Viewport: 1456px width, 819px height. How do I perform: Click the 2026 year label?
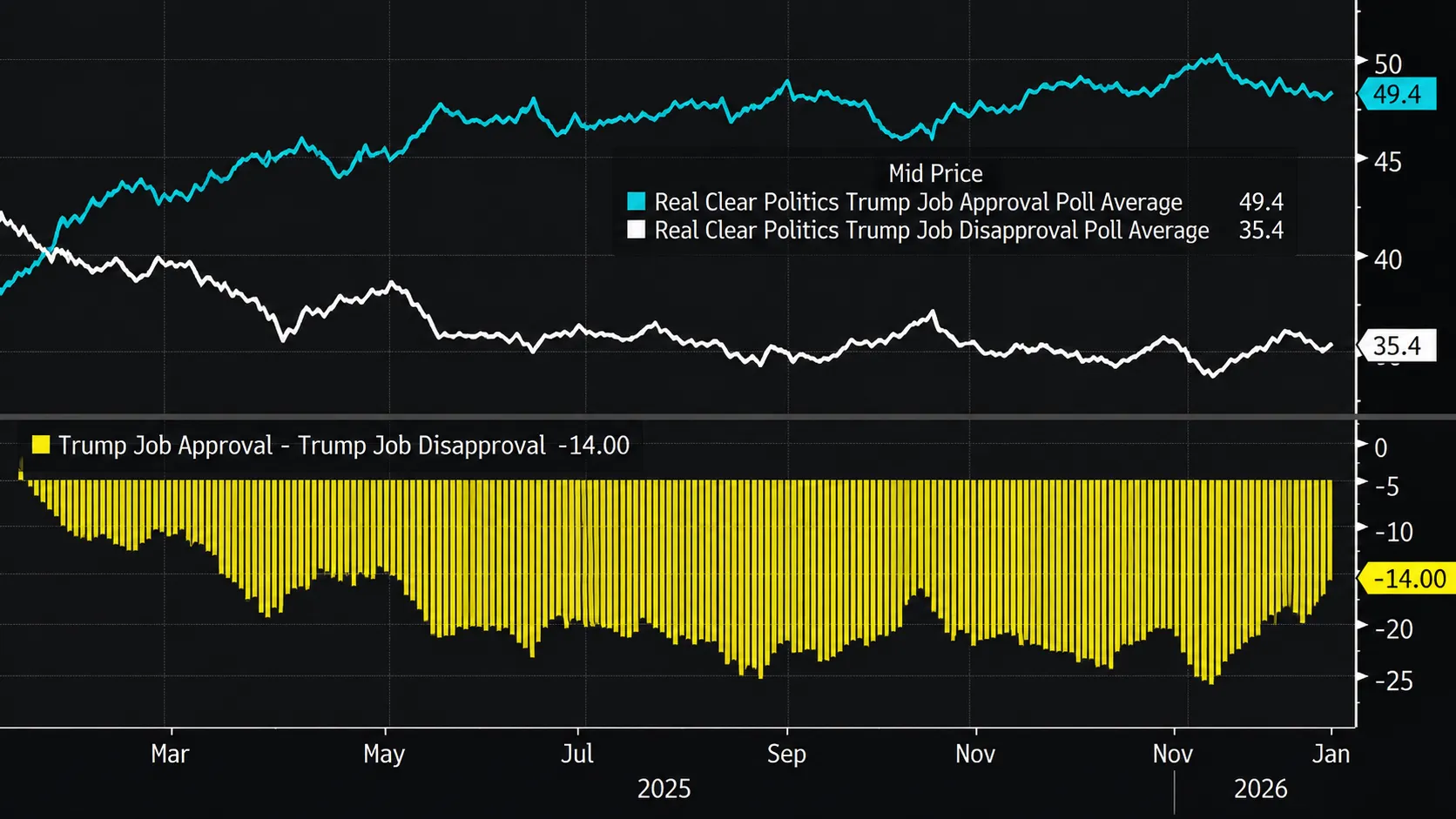[1260, 789]
